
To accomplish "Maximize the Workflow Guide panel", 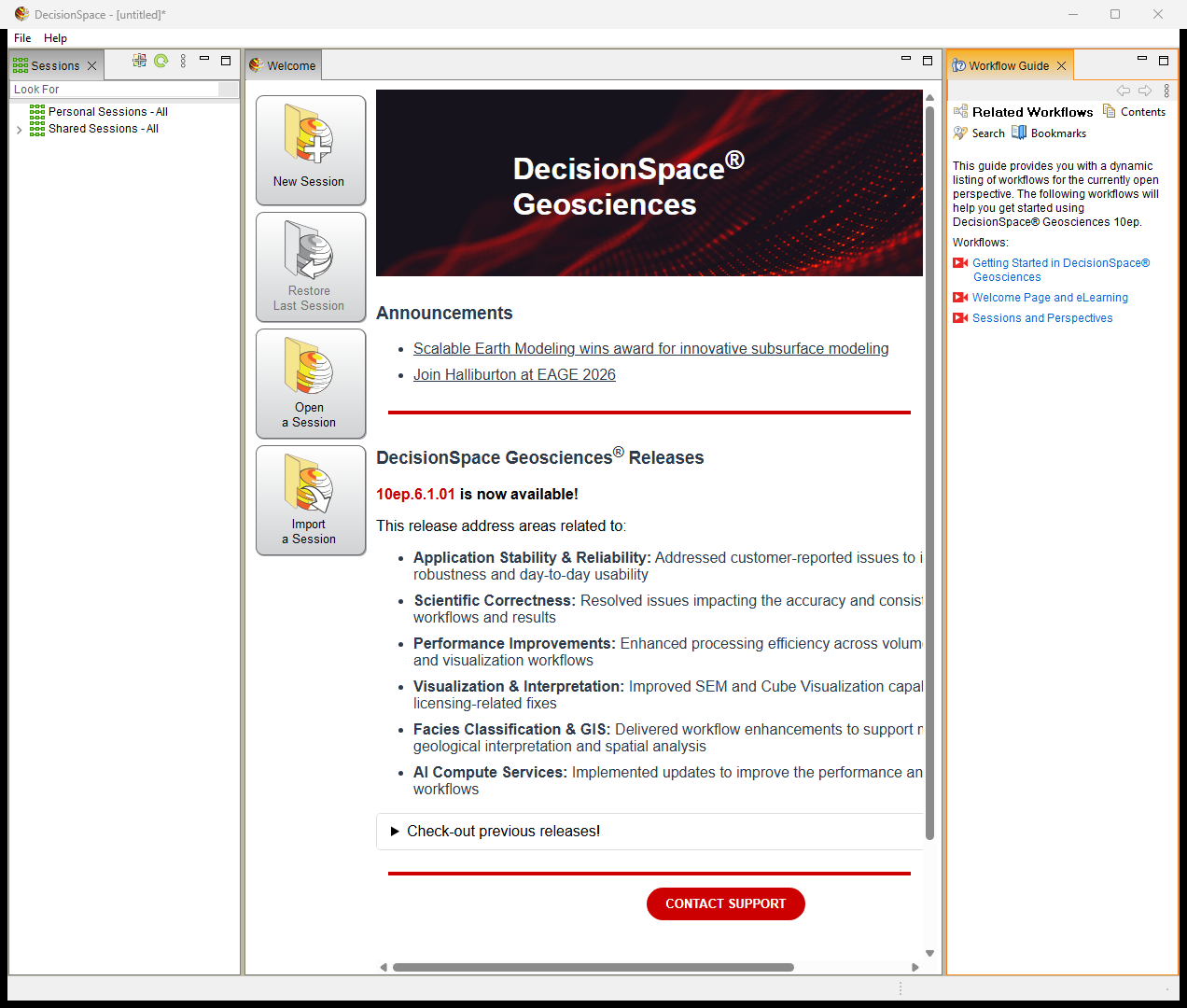I will click(x=1164, y=61).
